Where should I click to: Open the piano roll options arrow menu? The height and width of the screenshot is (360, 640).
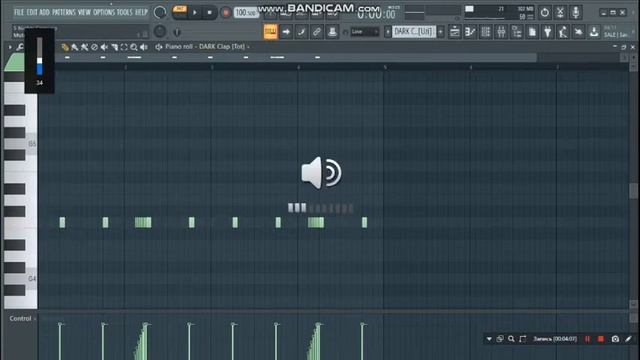pyautogui.click(x=10, y=47)
